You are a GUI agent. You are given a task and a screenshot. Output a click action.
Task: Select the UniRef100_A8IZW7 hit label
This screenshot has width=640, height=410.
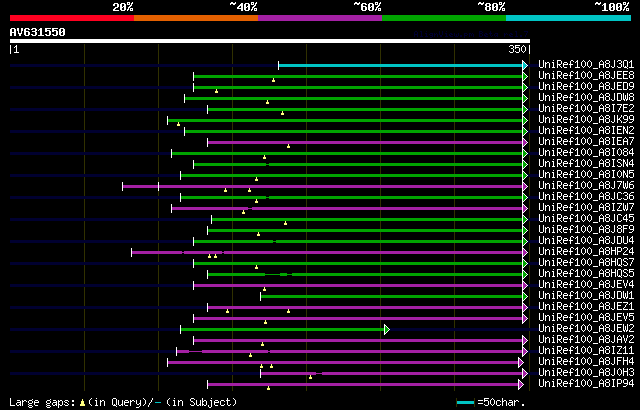click(586, 208)
